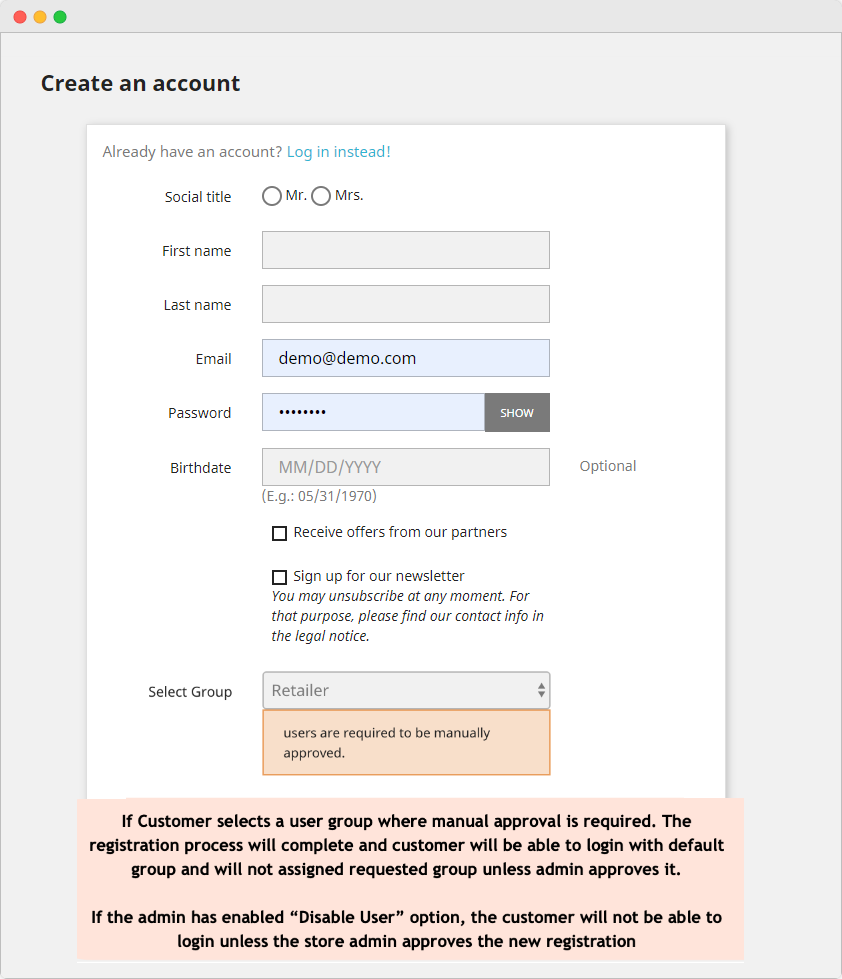Viewport: 842px width, 979px height.
Task: Select the Mr. radio button
Action: coord(272,196)
